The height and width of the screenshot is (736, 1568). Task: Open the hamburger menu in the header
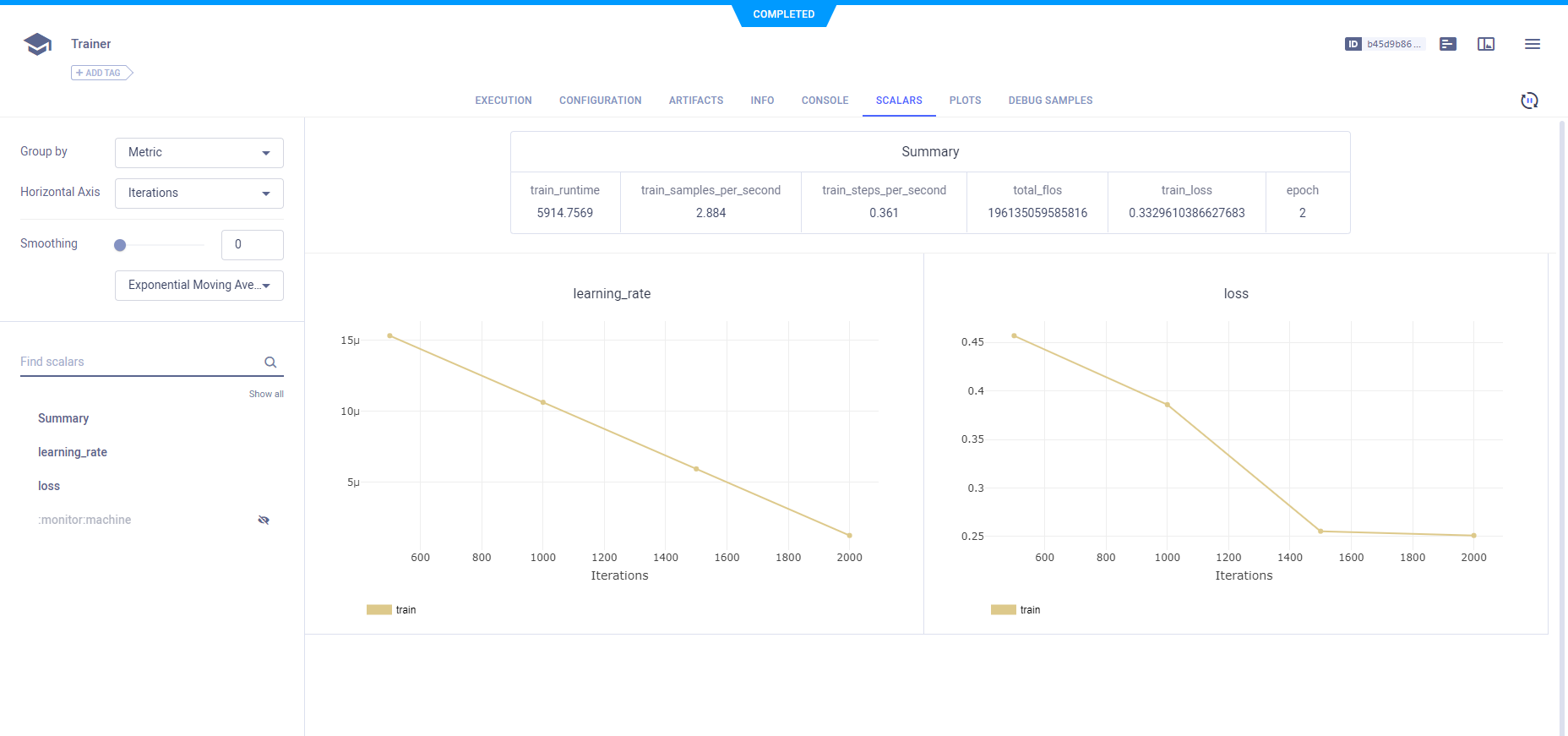[x=1532, y=44]
